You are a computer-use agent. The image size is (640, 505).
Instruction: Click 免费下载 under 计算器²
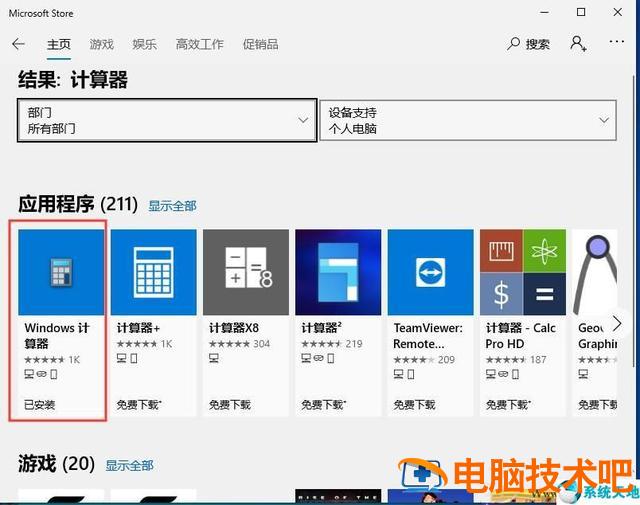click(x=324, y=405)
